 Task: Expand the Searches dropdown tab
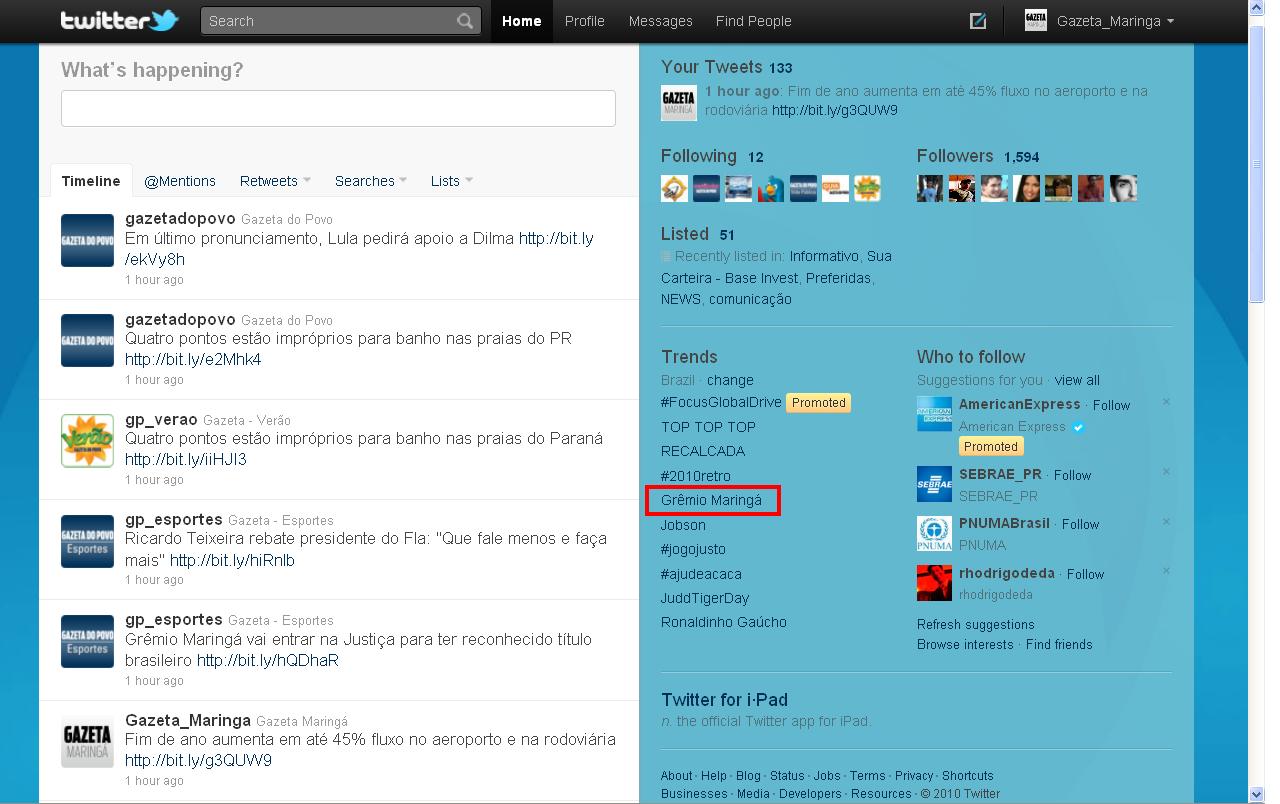[x=370, y=181]
